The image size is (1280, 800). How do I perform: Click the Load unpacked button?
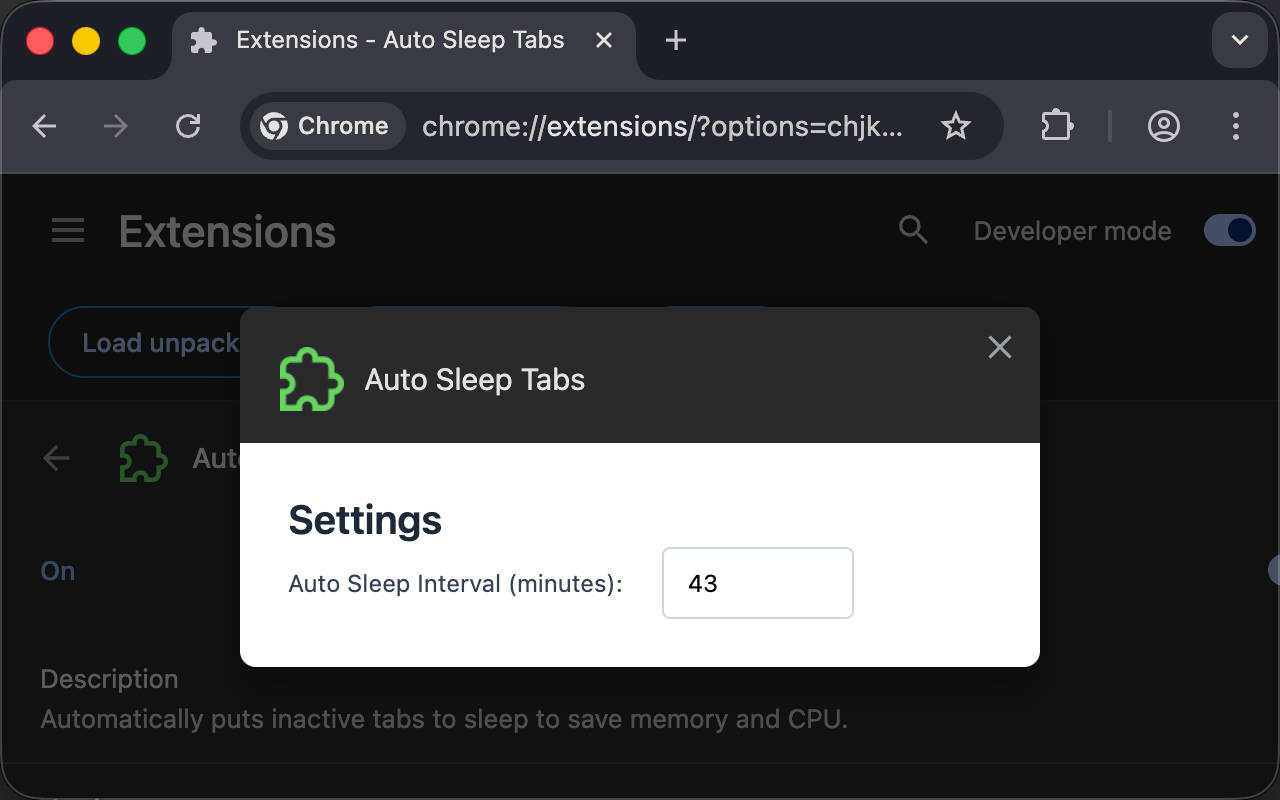(x=150, y=343)
